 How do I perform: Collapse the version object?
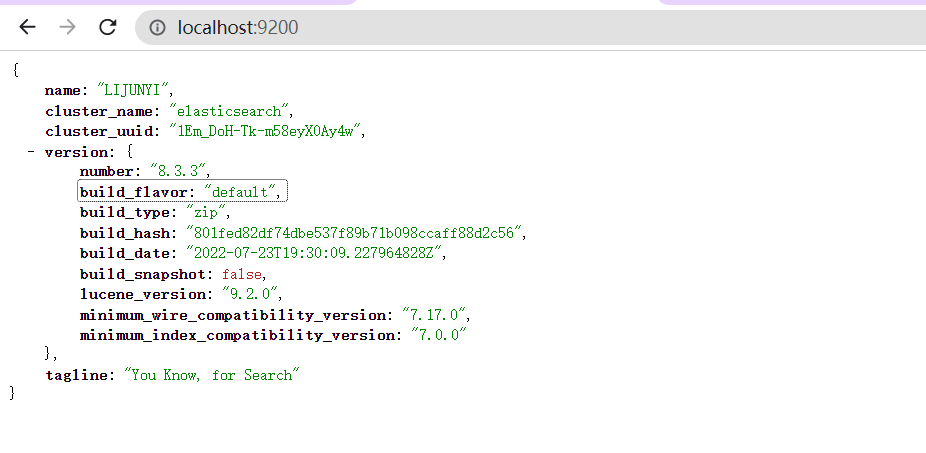(x=31, y=151)
